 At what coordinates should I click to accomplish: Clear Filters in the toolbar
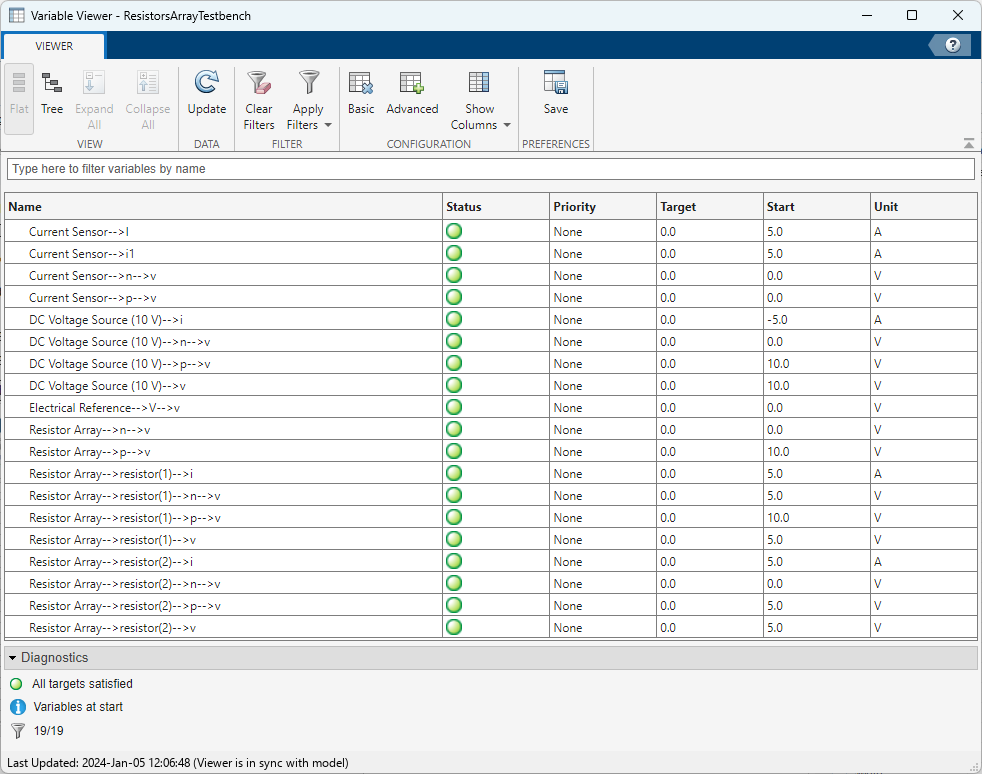(x=259, y=100)
